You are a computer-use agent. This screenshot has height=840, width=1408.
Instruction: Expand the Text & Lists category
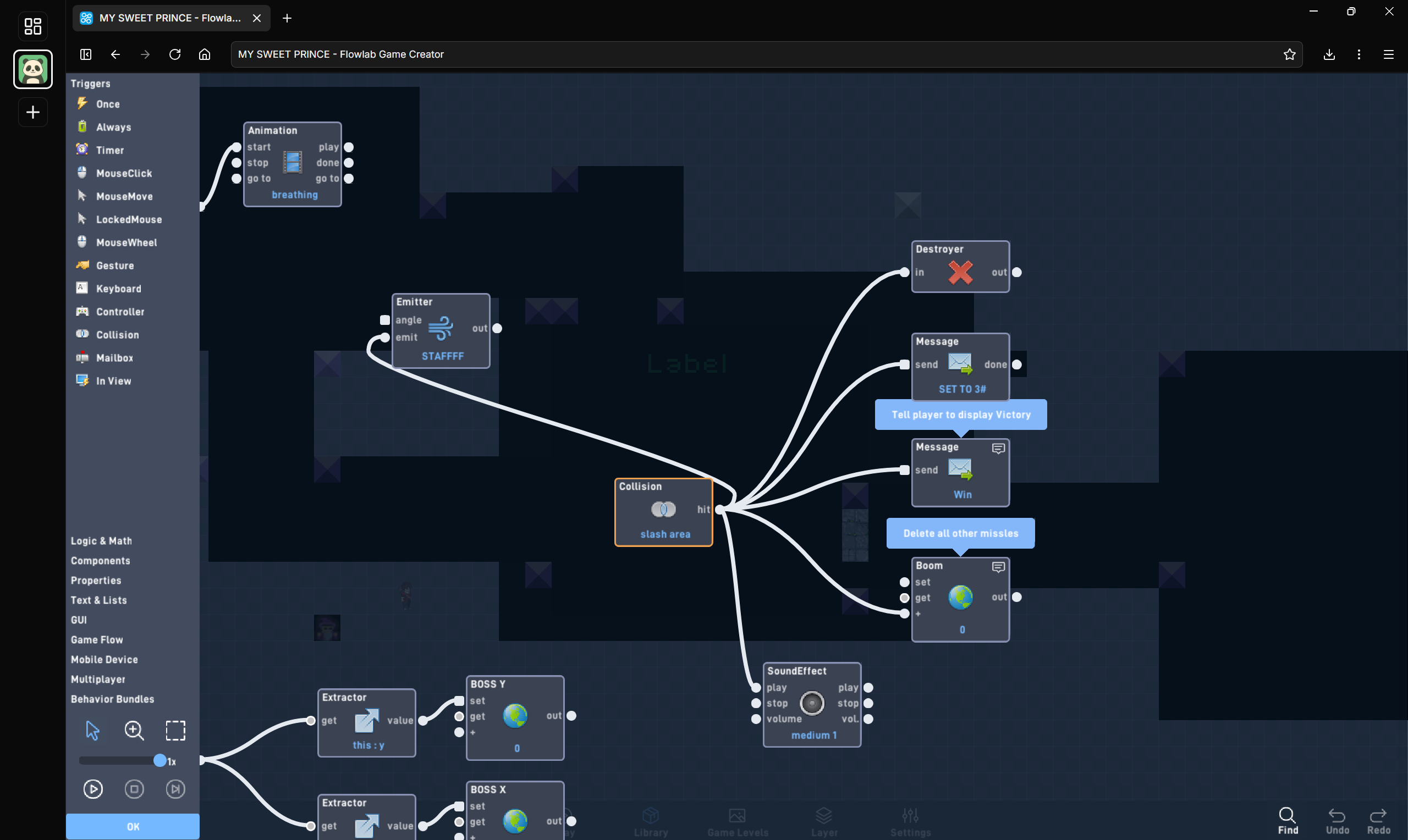98,600
